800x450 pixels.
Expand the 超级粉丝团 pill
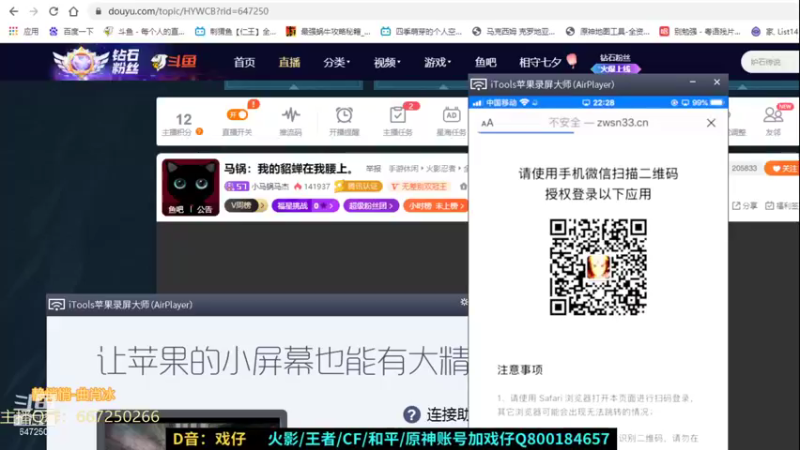pos(371,206)
